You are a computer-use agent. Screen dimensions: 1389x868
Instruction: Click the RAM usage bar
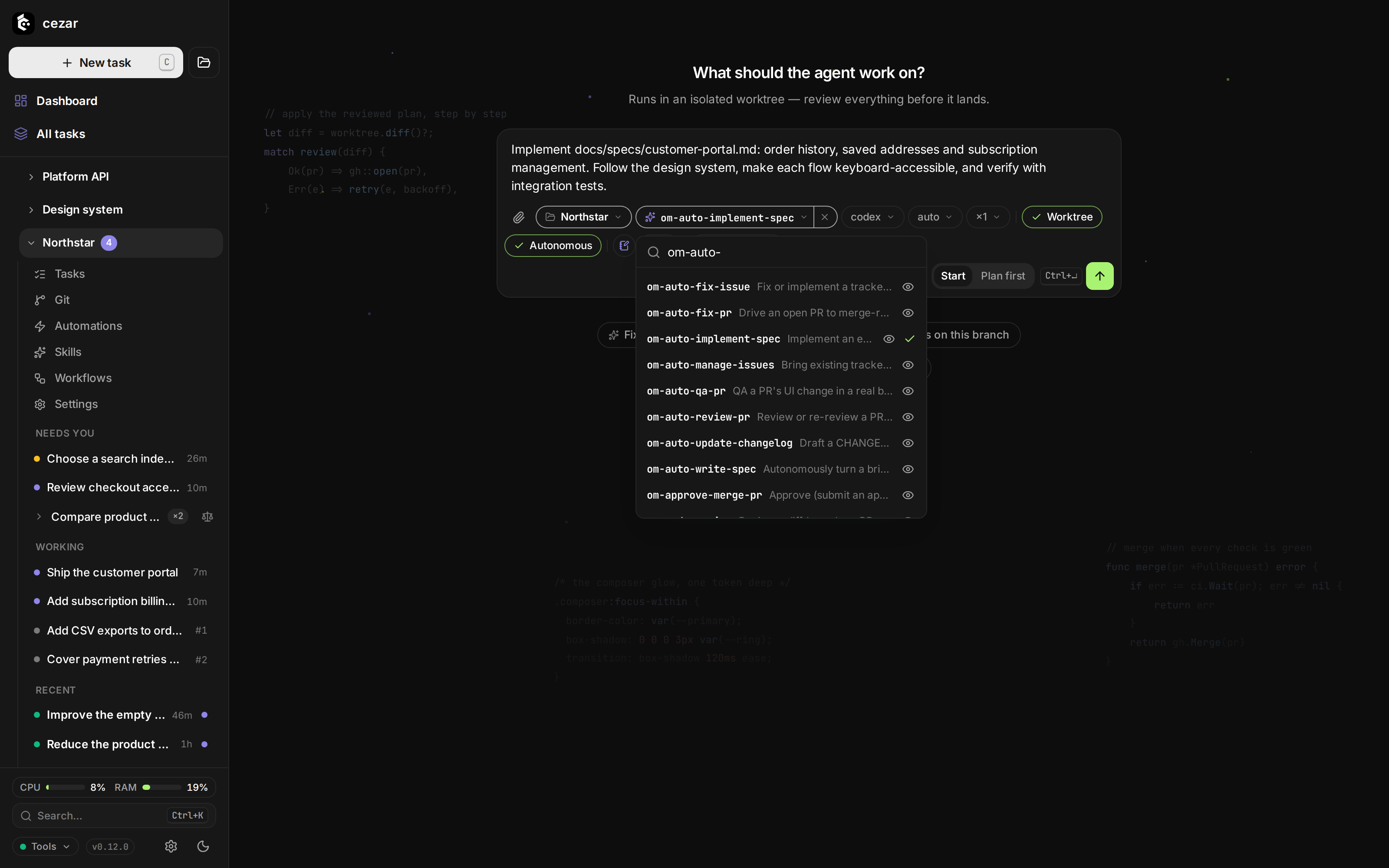162,787
